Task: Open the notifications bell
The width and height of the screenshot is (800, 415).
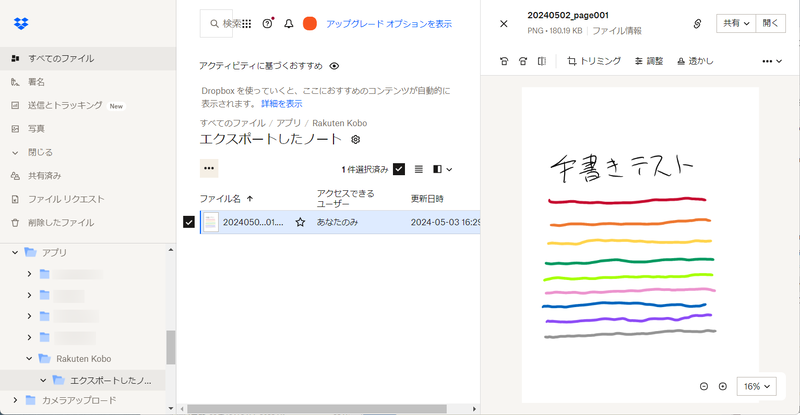Action: pos(289,23)
